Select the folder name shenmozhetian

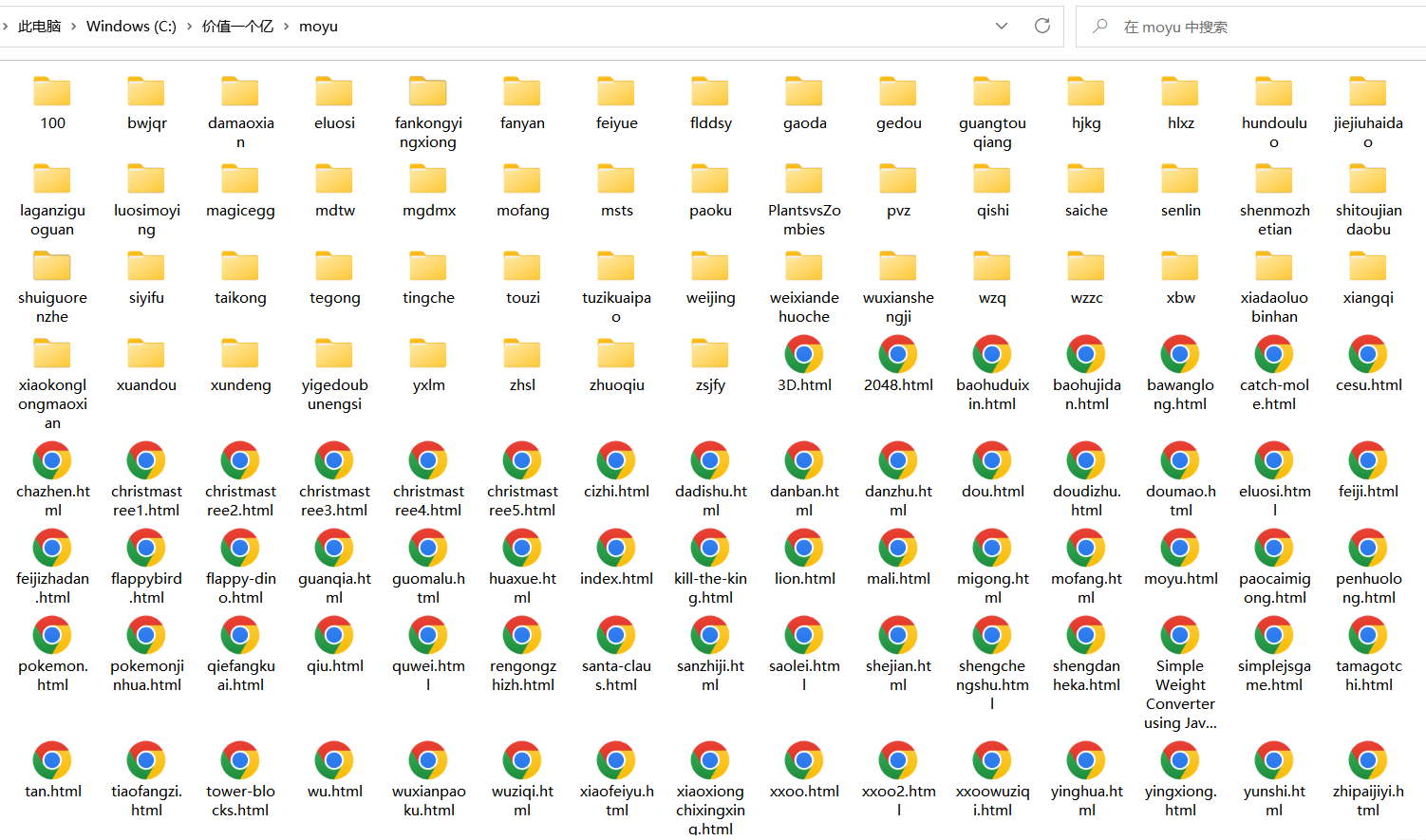pos(1274,220)
